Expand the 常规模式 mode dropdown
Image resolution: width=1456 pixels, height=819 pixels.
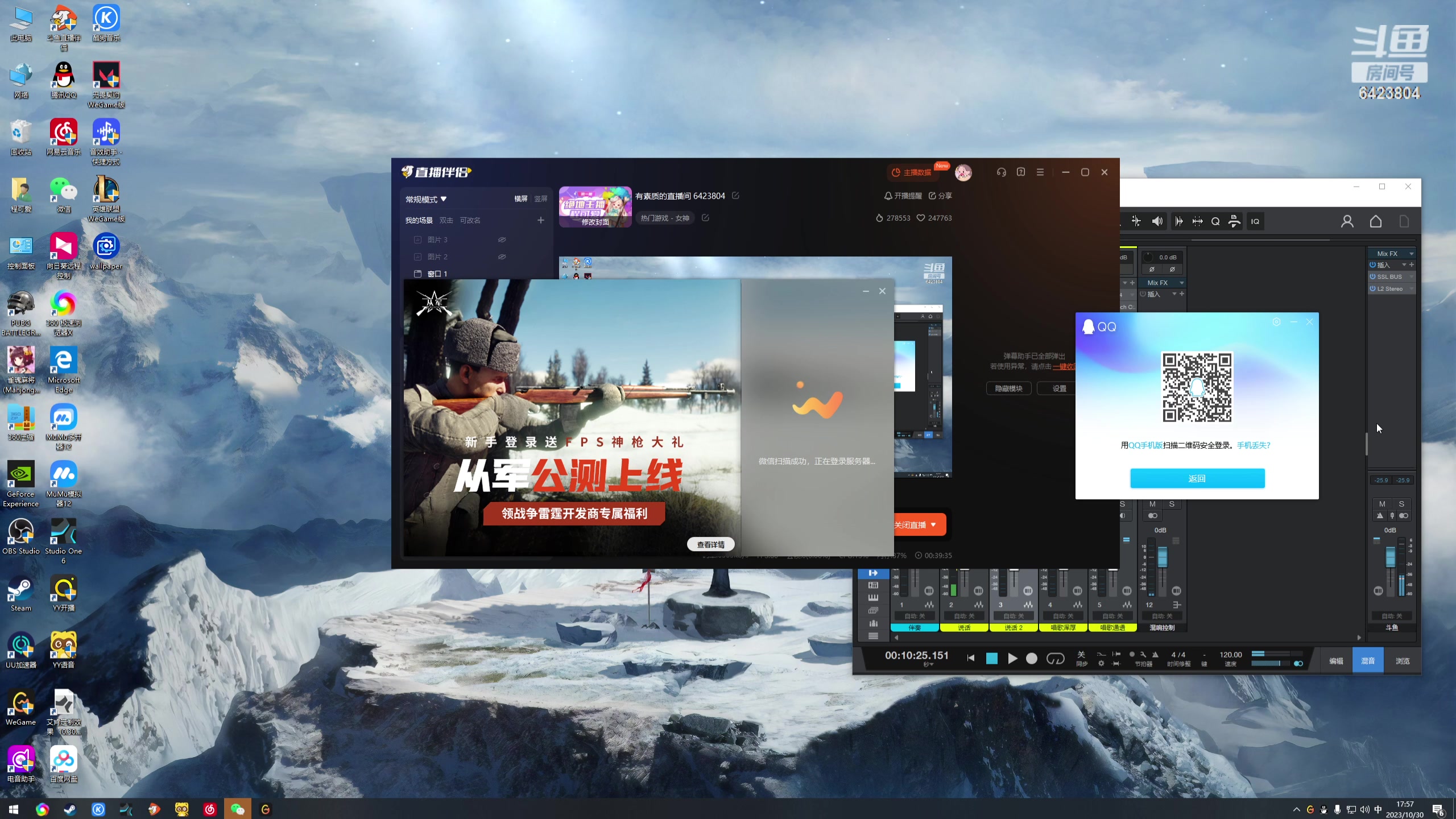[x=426, y=199]
